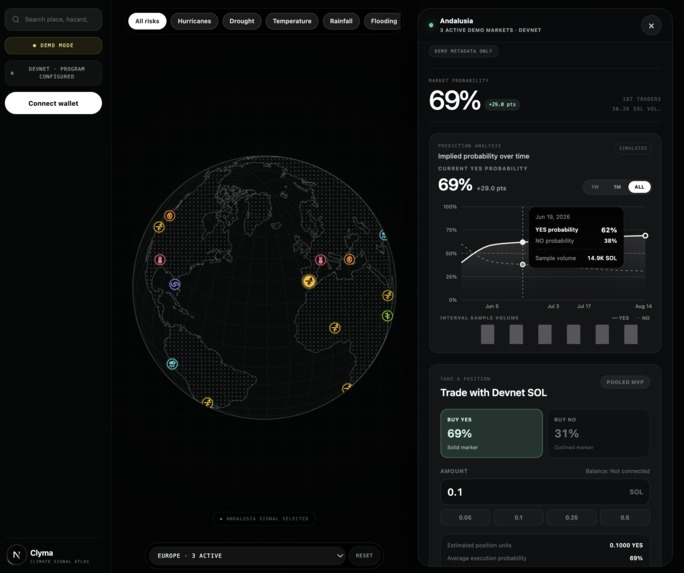Click the green status dot beside Andalusia
The image size is (684, 573).
coord(431,25)
